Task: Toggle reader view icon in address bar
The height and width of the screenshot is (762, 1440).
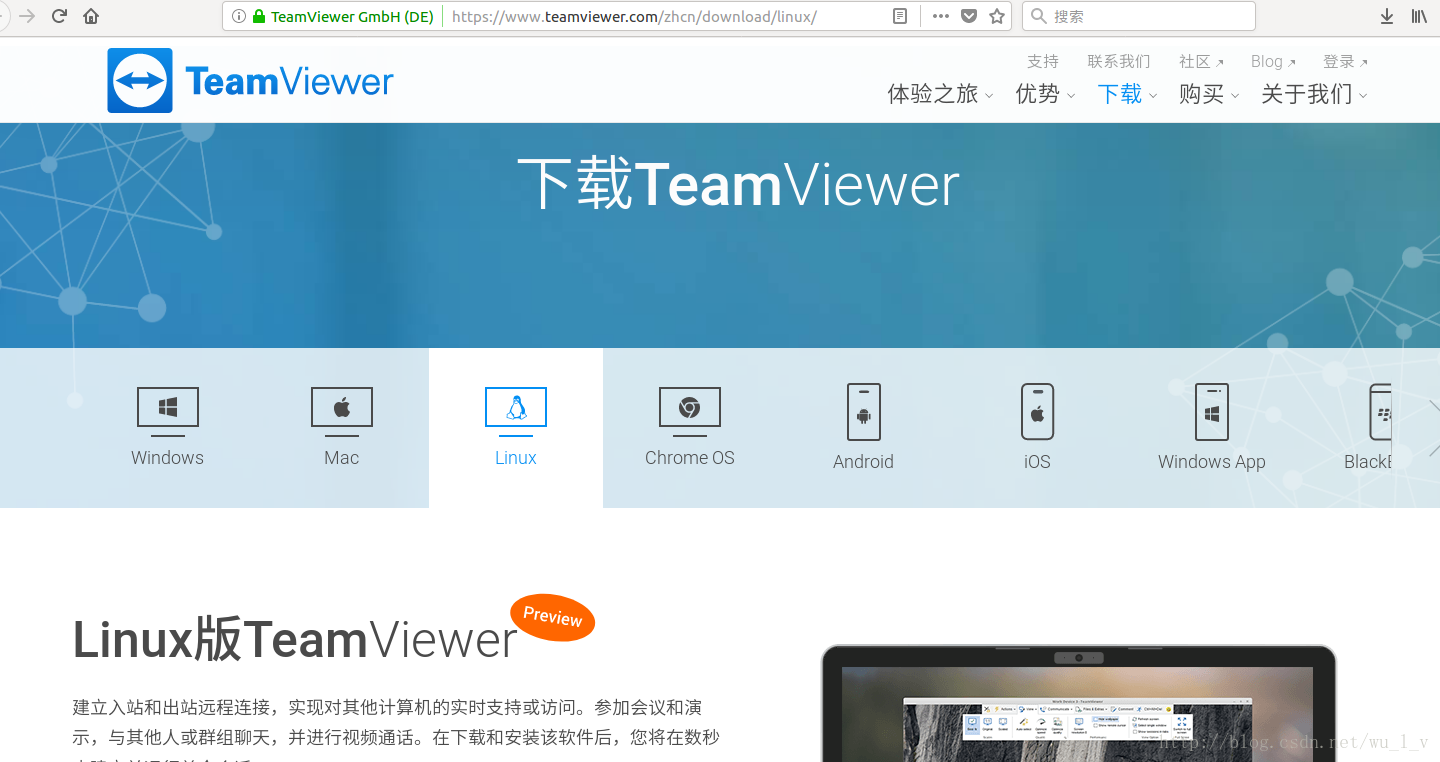Action: [900, 16]
